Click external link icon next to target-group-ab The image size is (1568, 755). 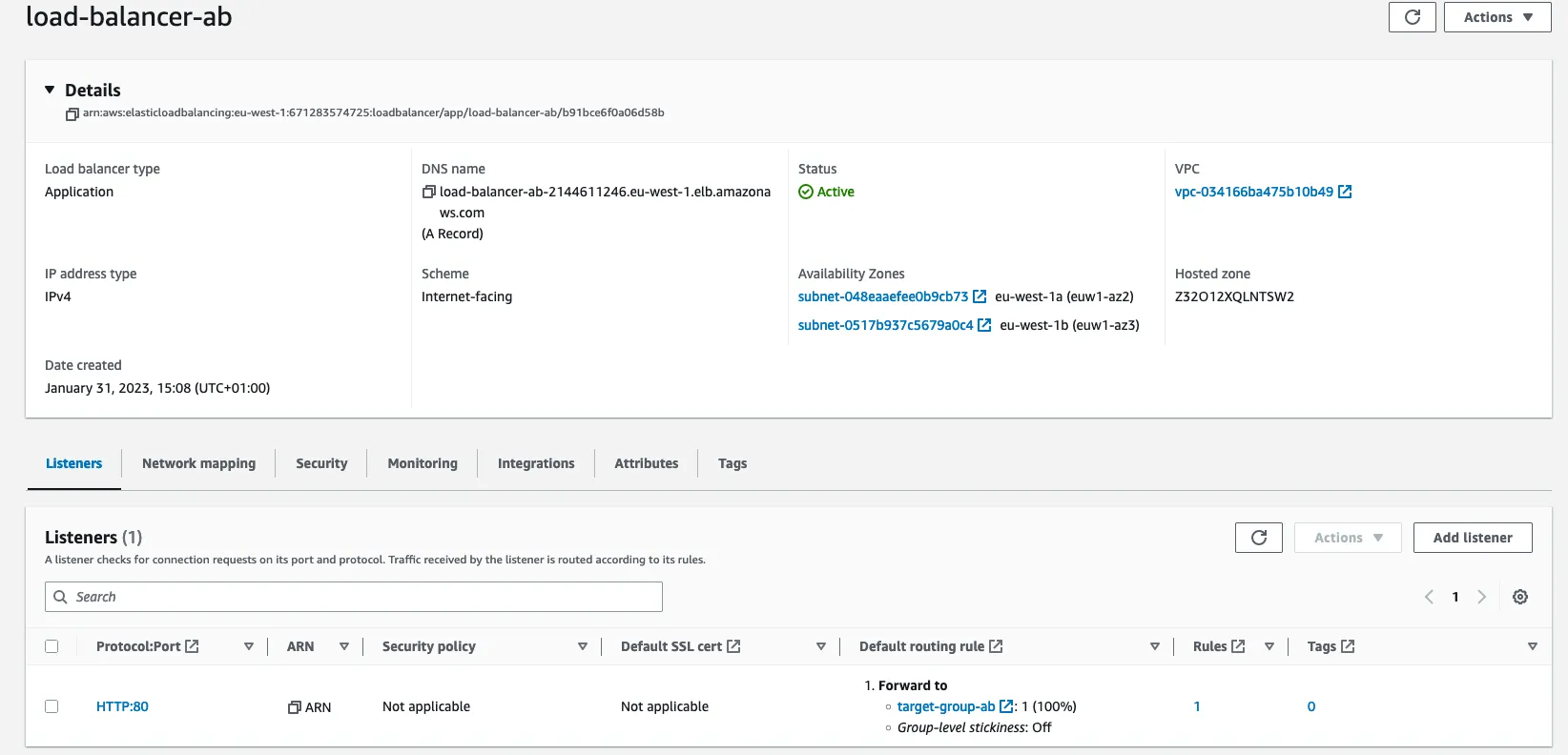1005,706
